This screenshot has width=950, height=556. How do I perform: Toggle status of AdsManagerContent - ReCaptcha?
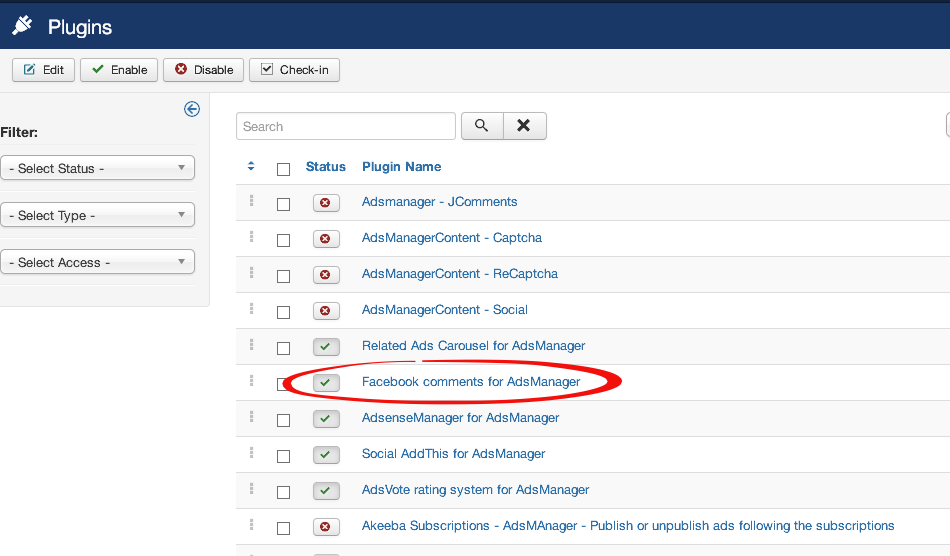pyautogui.click(x=326, y=274)
